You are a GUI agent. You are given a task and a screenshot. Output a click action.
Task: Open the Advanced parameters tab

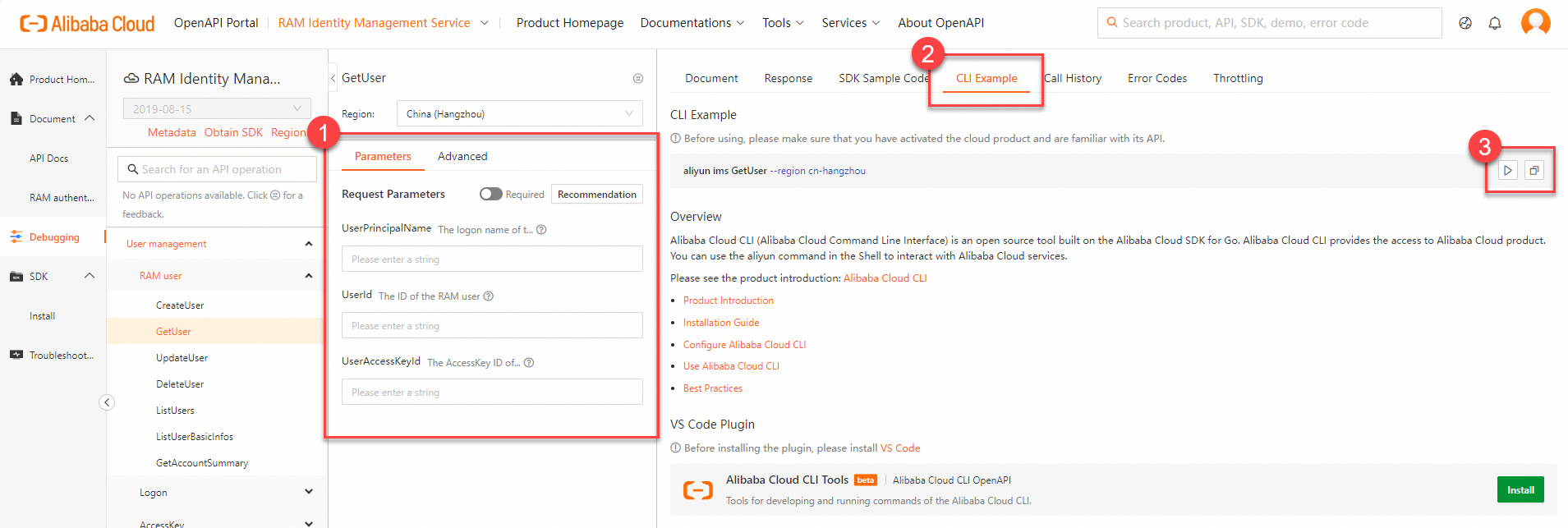coord(462,157)
